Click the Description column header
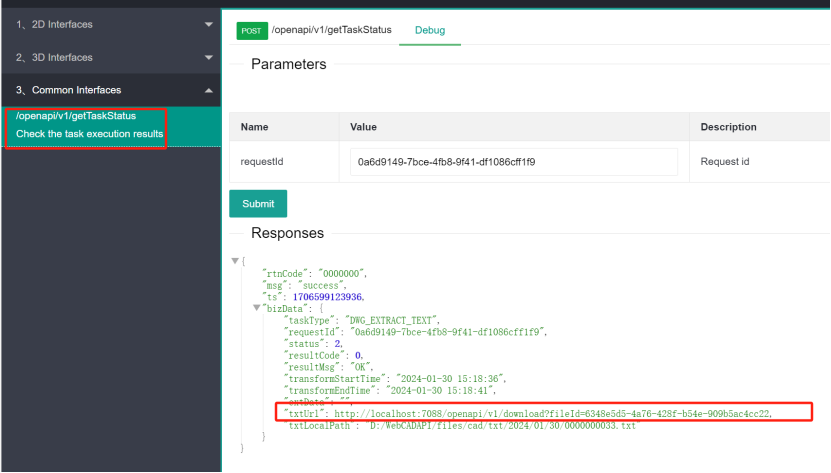Viewport: 831px width, 473px height. 729,127
